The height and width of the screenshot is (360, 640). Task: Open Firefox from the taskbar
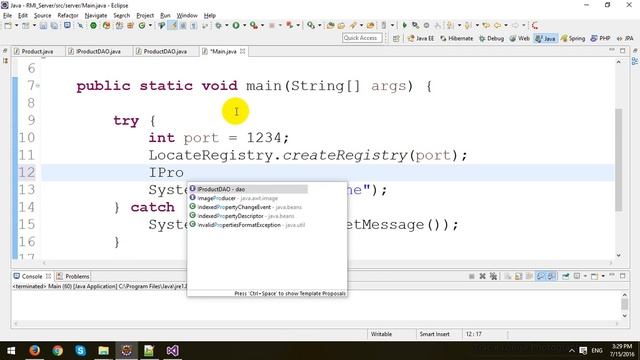pyautogui.click(x=35, y=350)
